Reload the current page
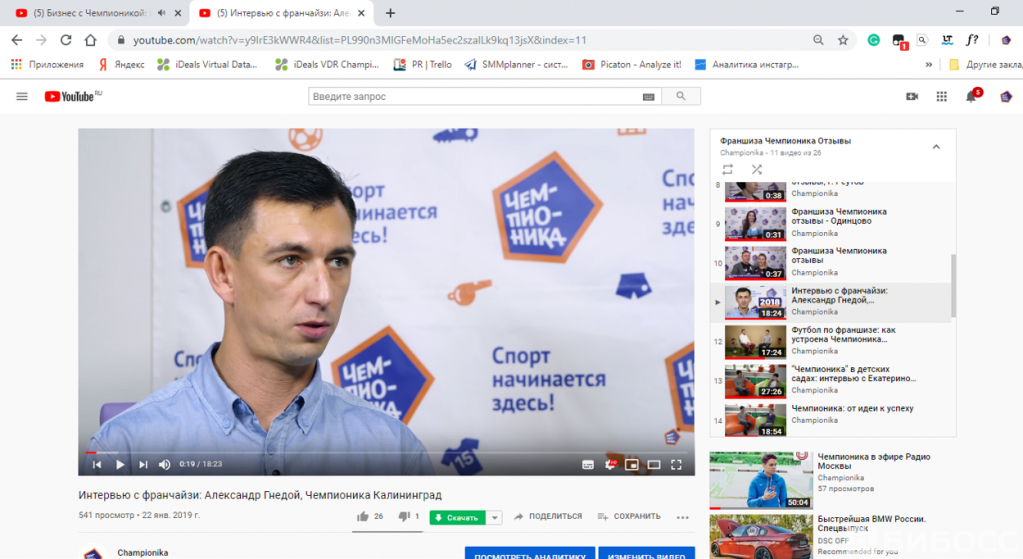 pos(66,40)
